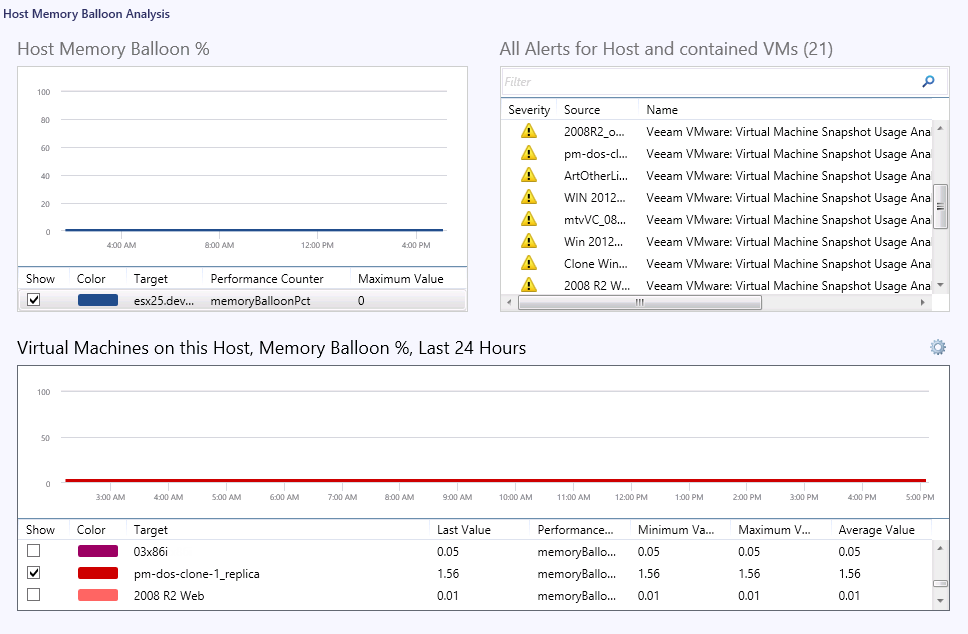Viewport: 968px width, 634px height.
Task: Click the warning icon for pm-dos-cl alert
Action: tap(529, 154)
